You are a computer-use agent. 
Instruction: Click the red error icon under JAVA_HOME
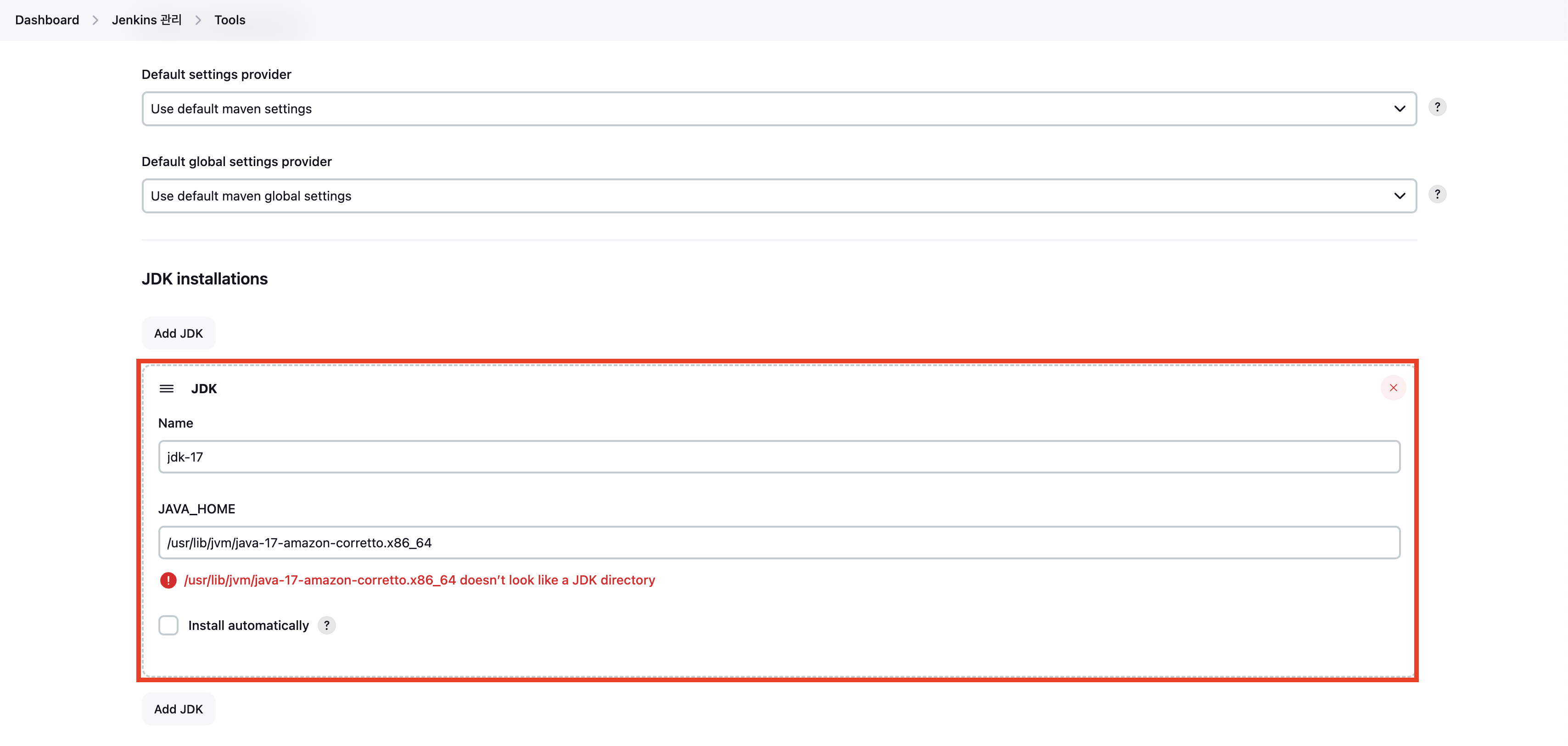pyautogui.click(x=168, y=580)
